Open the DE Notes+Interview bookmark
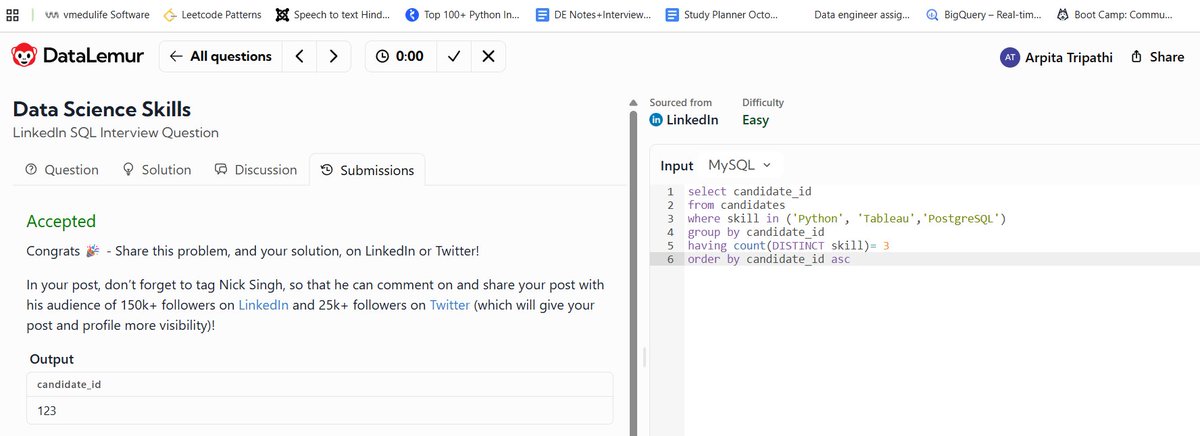The width and height of the screenshot is (1200, 436). [x=593, y=15]
